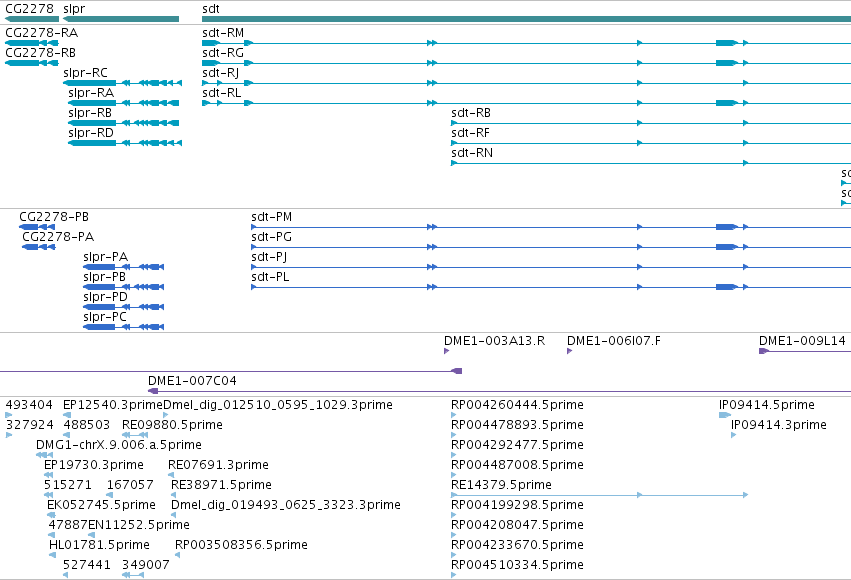Select the sdt-RG transcript label

pyautogui.click(x=223, y=53)
